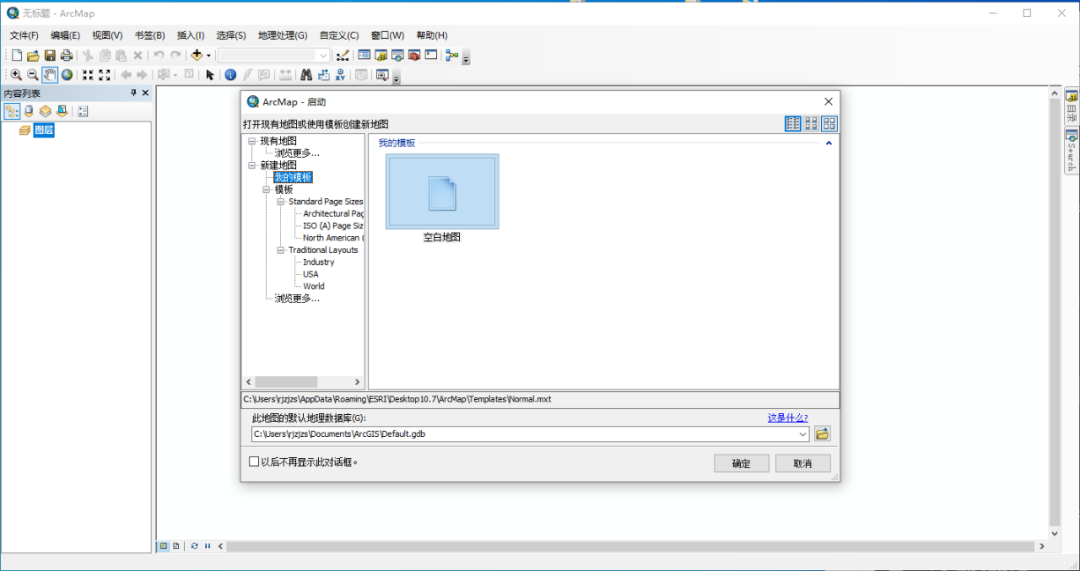Open the default geodatabase path dropdown

[802, 434]
